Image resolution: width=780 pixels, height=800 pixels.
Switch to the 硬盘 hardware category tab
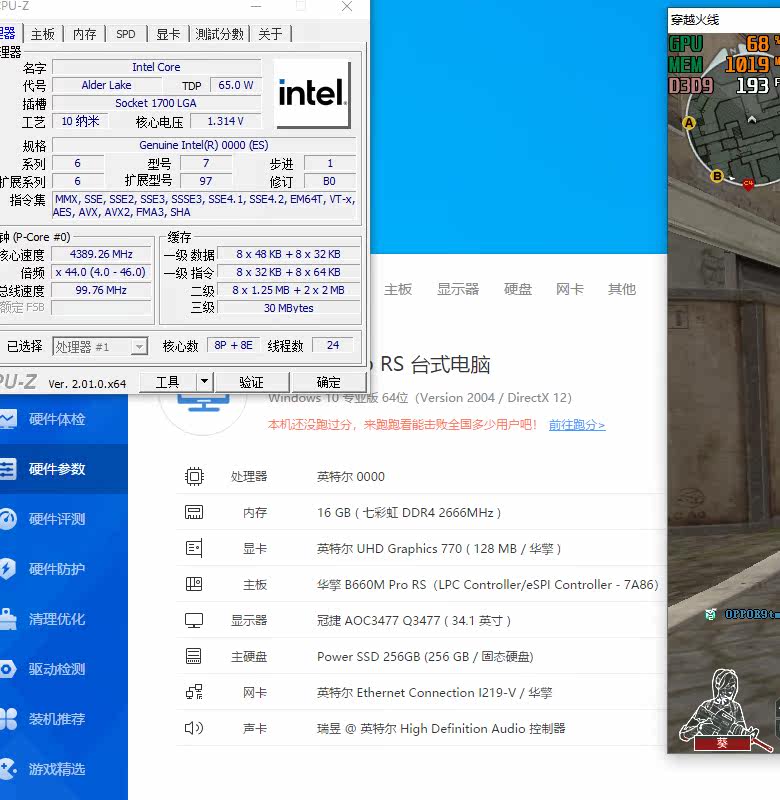tap(518, 289)
